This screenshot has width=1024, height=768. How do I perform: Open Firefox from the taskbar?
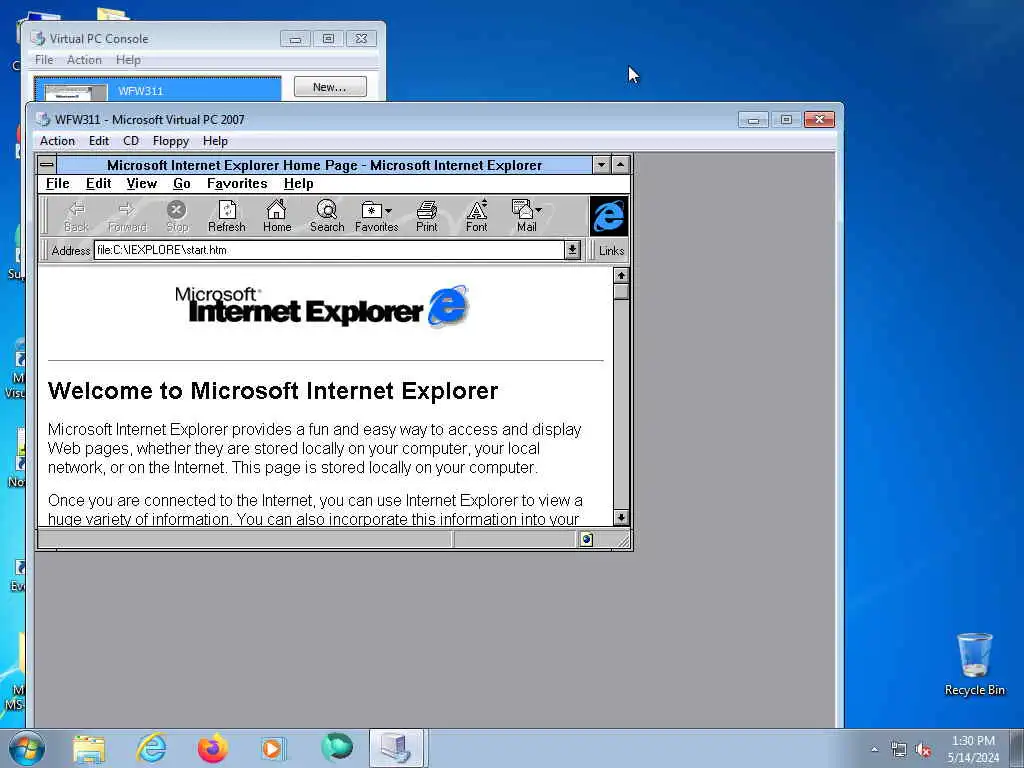tap(213, 748)
